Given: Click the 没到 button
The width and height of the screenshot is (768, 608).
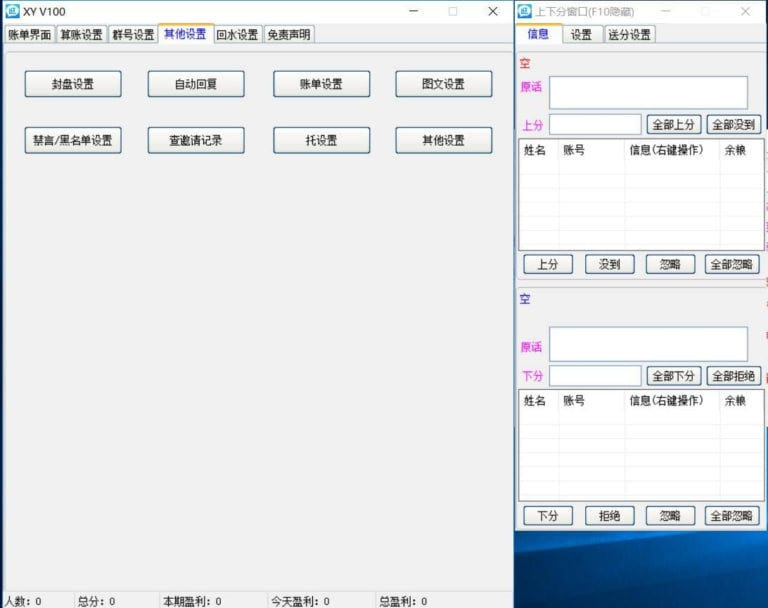Looking at the screenshot, I should click(610, 264).
